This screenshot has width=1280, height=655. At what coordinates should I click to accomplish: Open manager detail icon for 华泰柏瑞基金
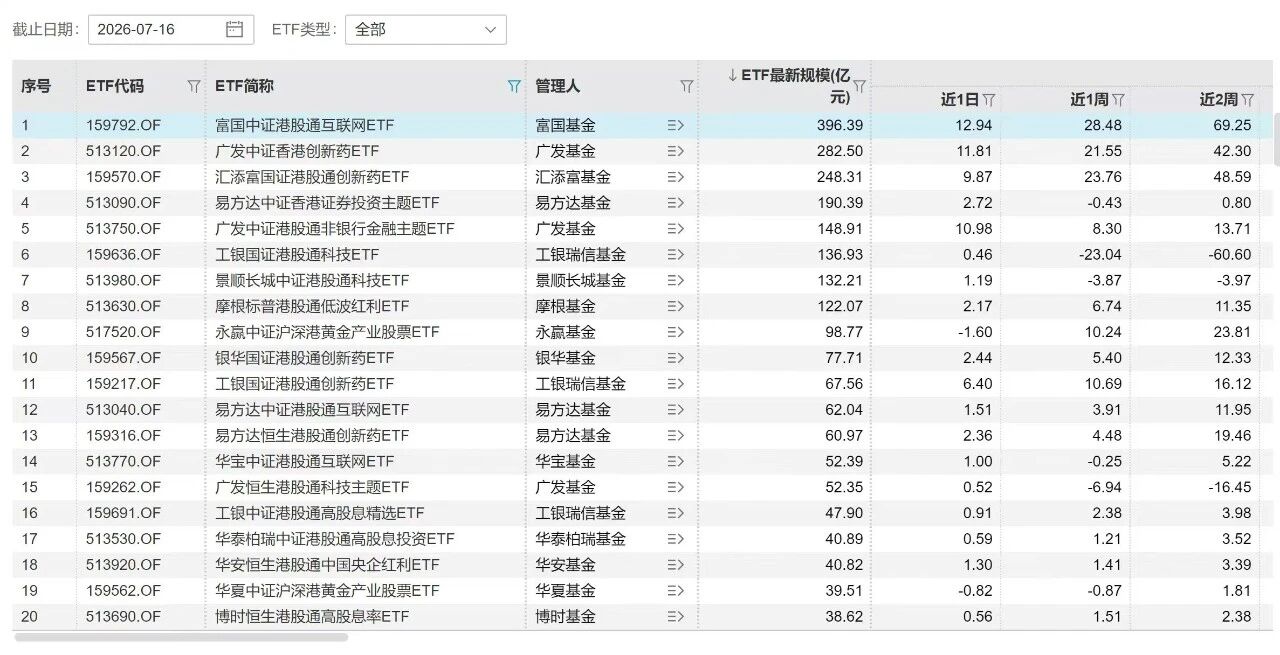click(x=675, y=539)
